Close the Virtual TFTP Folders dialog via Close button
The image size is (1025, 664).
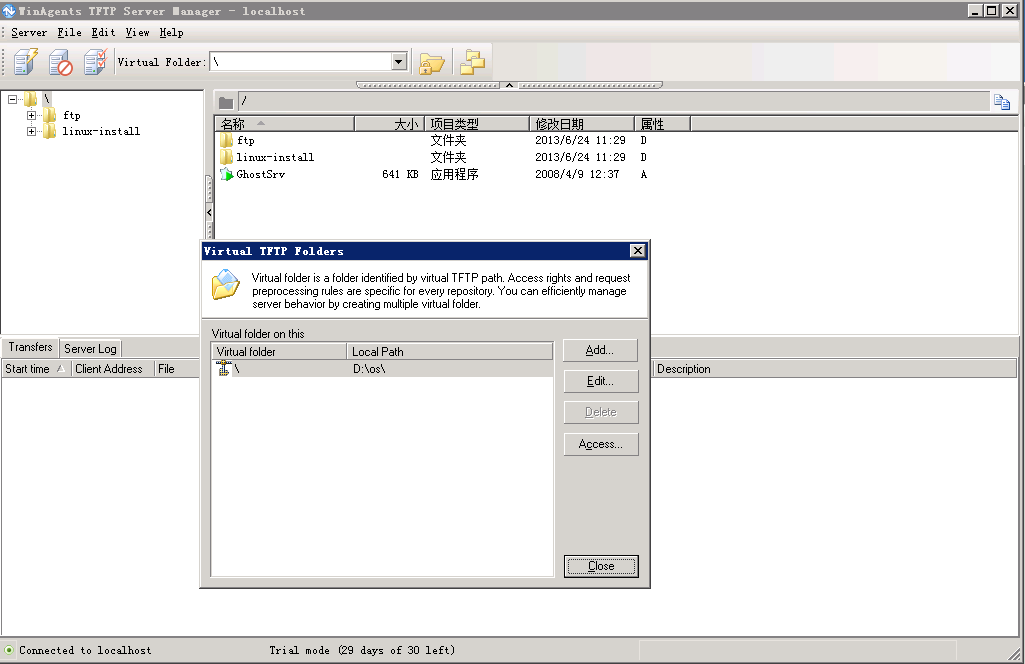pyautogui.click(x=600, y=566)
